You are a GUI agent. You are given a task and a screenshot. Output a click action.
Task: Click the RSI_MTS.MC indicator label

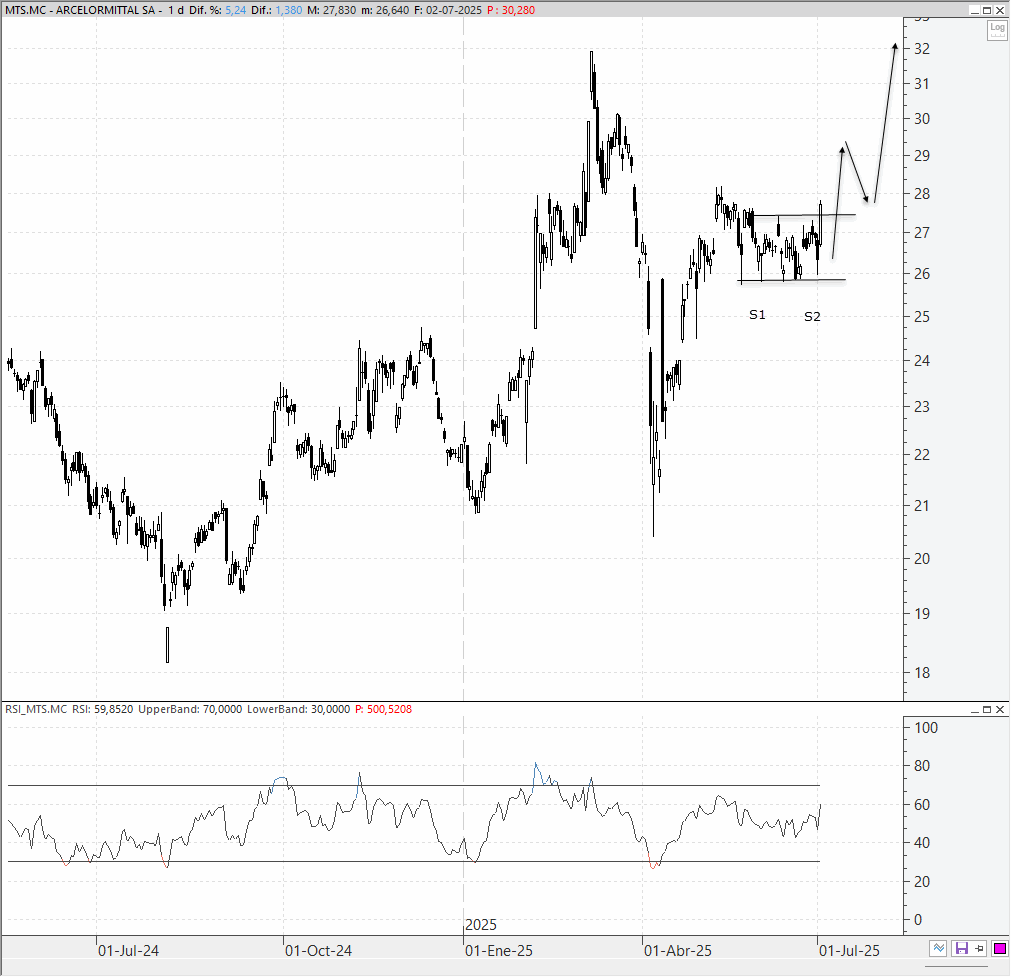coord(36,709)
